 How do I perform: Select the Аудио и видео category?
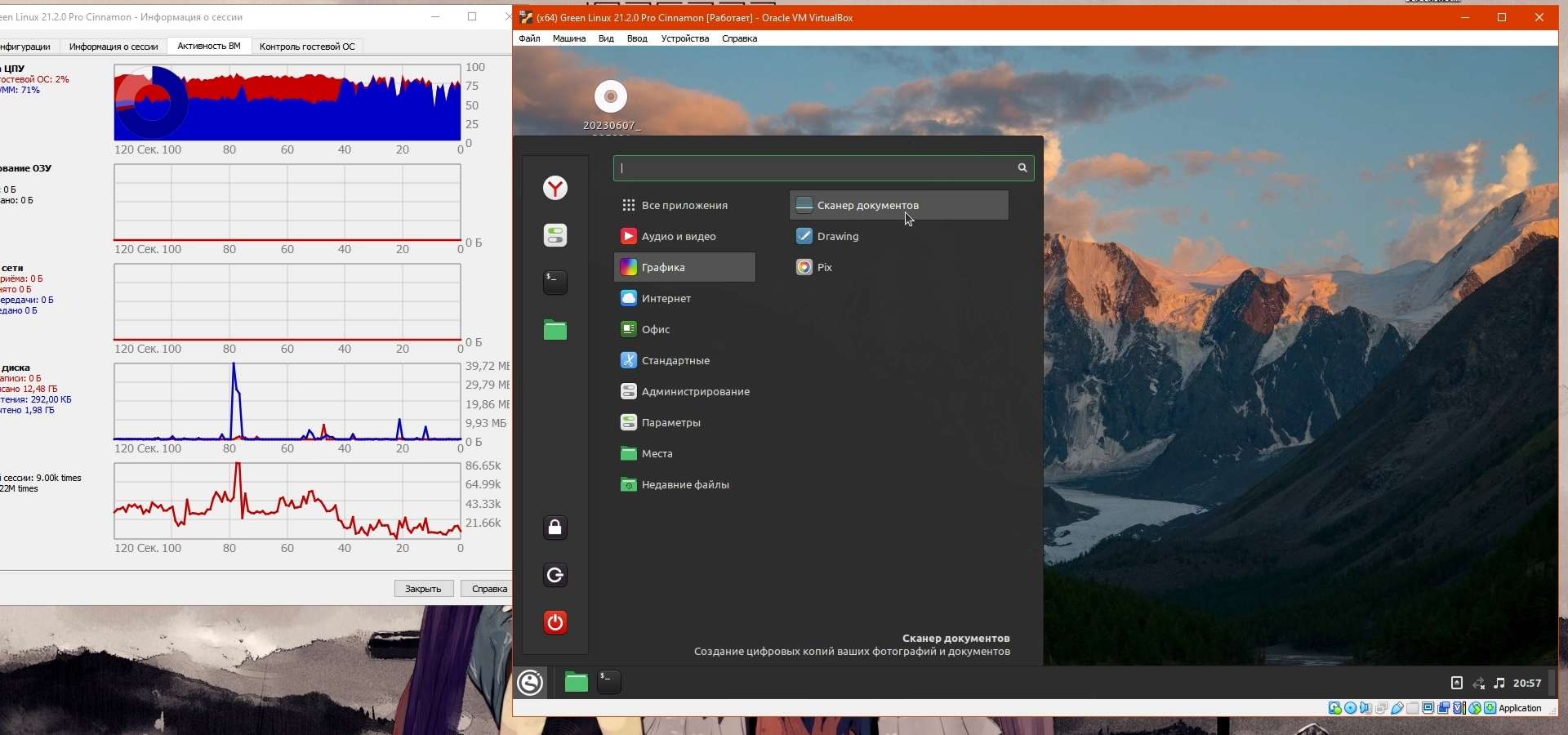coord(678,237)
